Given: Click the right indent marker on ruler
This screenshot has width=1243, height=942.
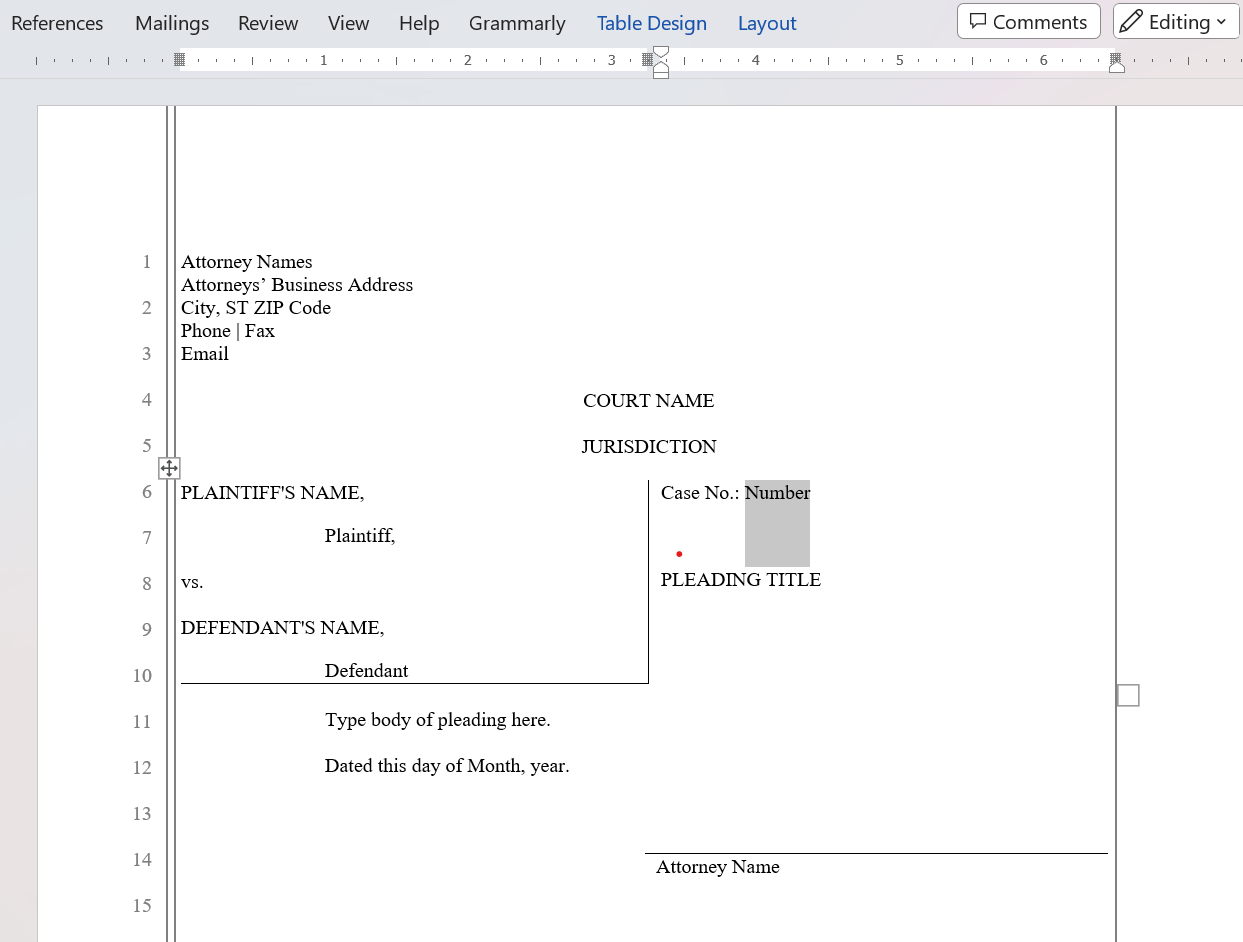Looking at the screenshot, I should (x=1117, y=67).
